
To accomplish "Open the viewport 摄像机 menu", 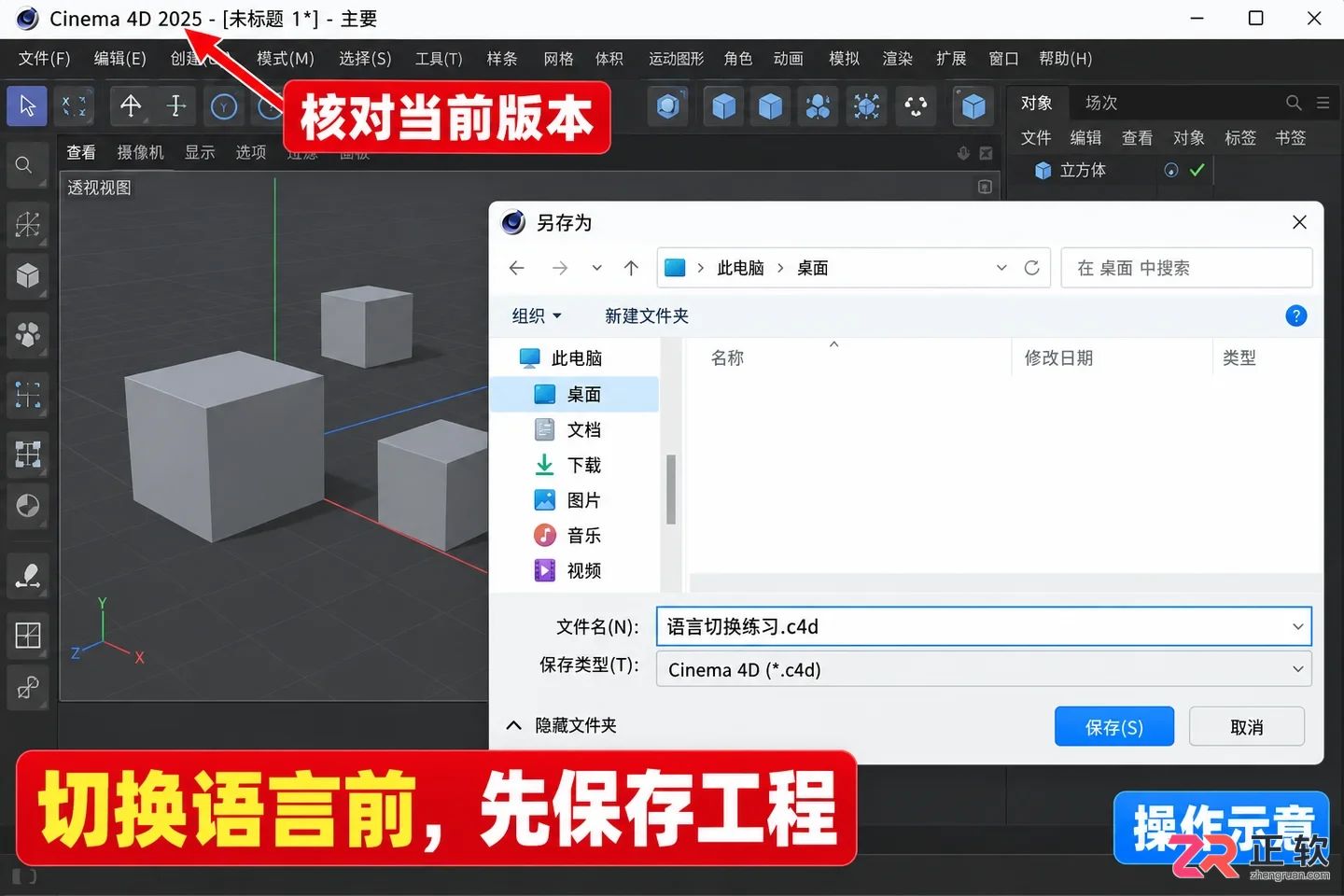I will click(x=140, y=152).
